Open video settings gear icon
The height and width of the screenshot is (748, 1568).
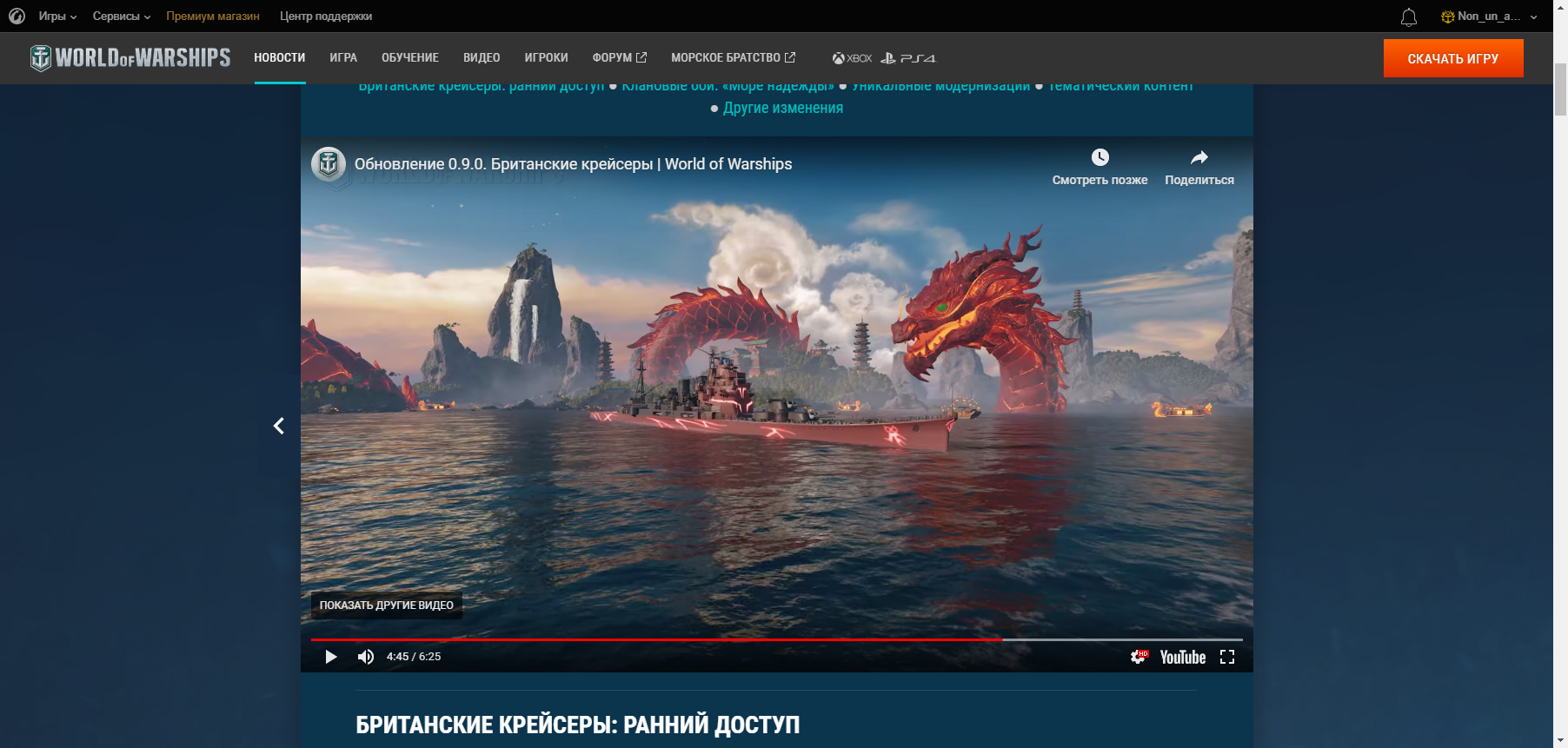click(1139, 657)
